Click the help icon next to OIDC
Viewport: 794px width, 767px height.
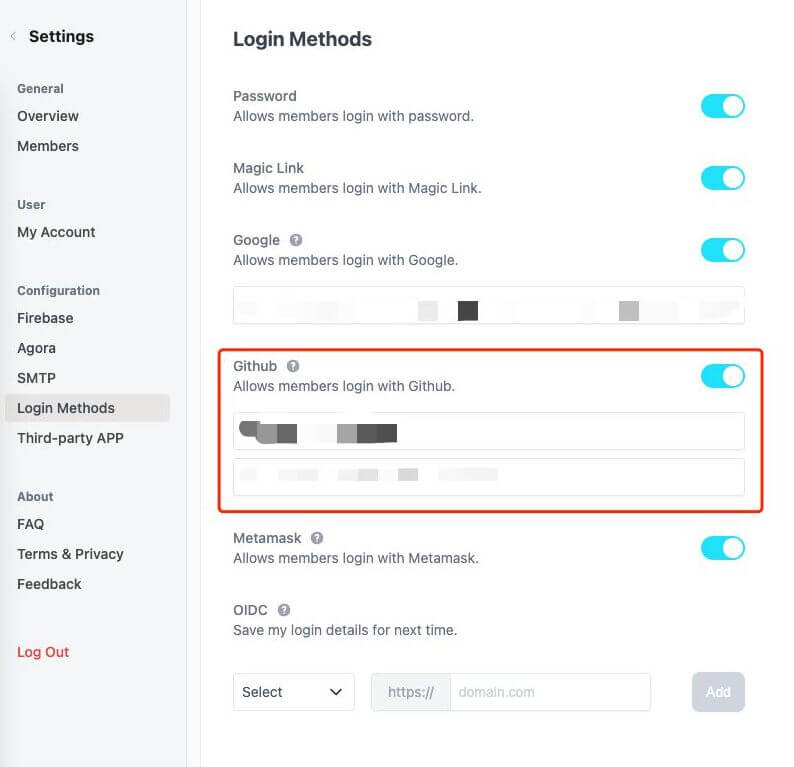pos(284,610)
